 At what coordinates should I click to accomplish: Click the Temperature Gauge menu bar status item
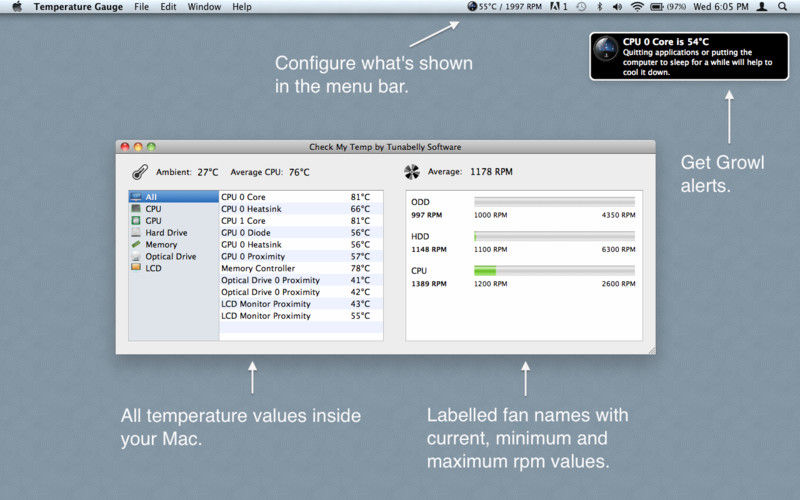pos(504,7)
